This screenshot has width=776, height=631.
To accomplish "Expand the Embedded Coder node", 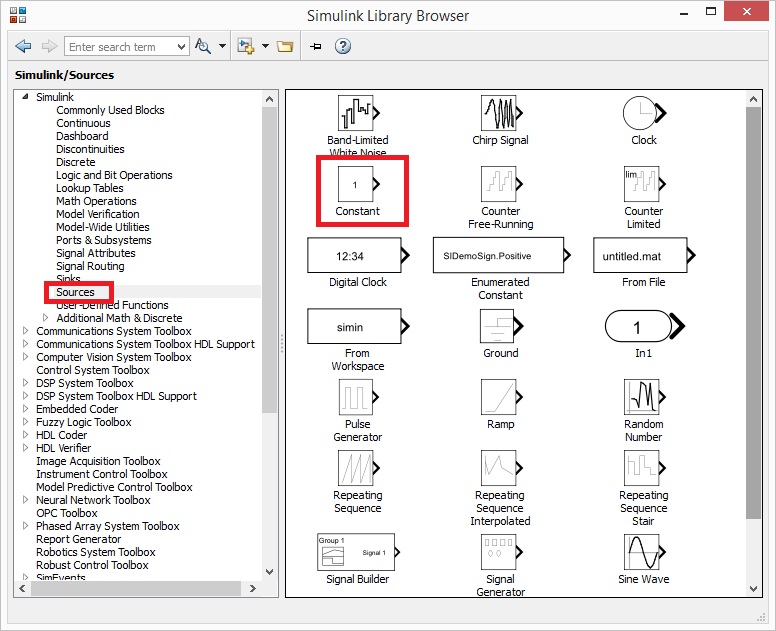I will pos(26,409).
